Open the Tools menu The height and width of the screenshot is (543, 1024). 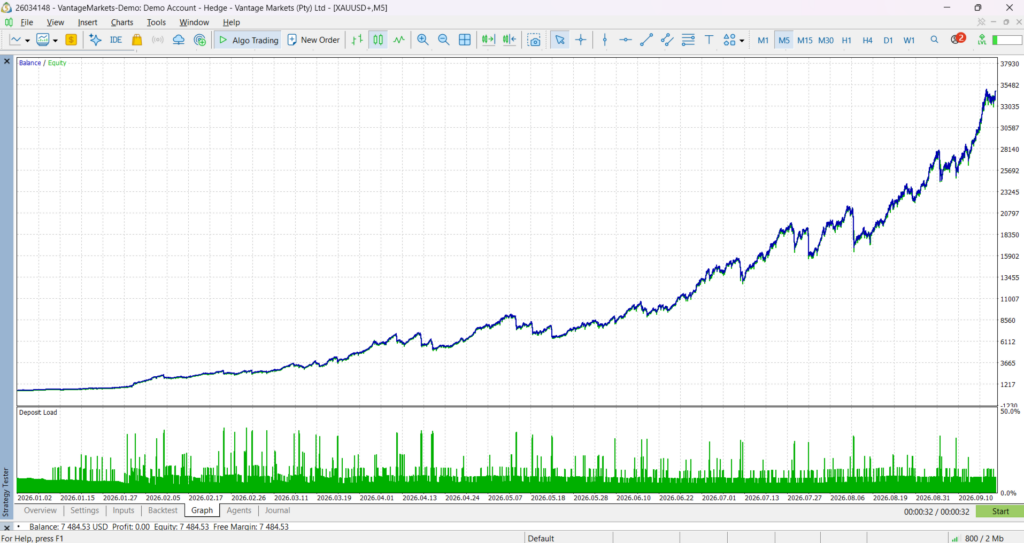[x=156, y=22]
